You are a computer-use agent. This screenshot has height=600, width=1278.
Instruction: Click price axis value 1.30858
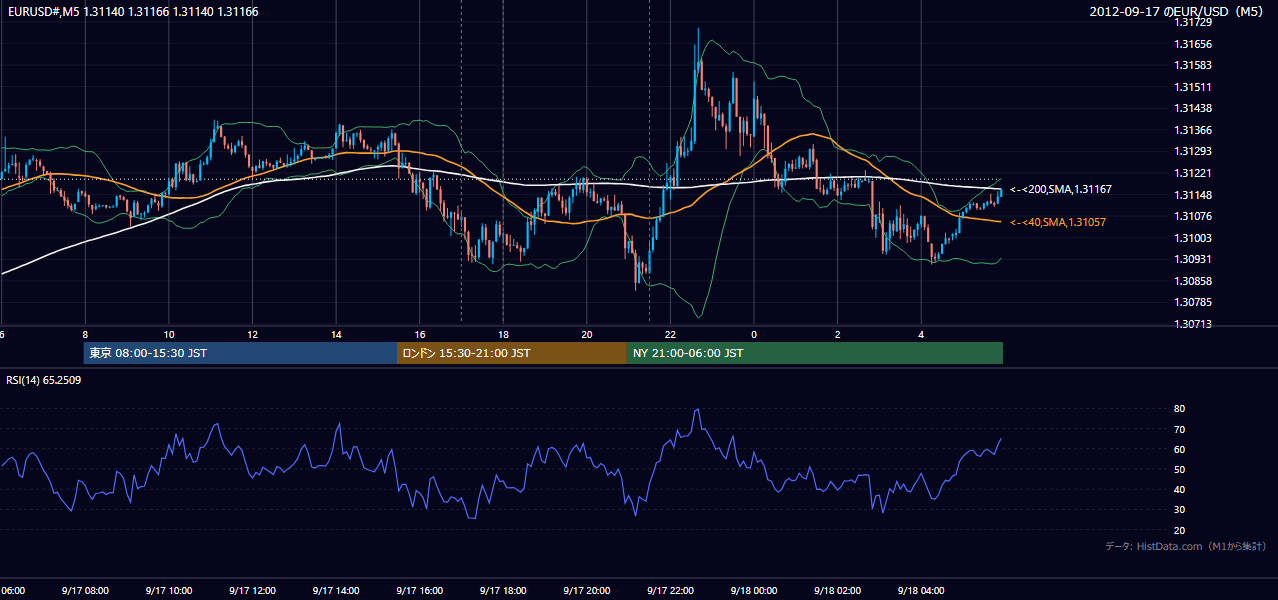[x=1193, y=281]
